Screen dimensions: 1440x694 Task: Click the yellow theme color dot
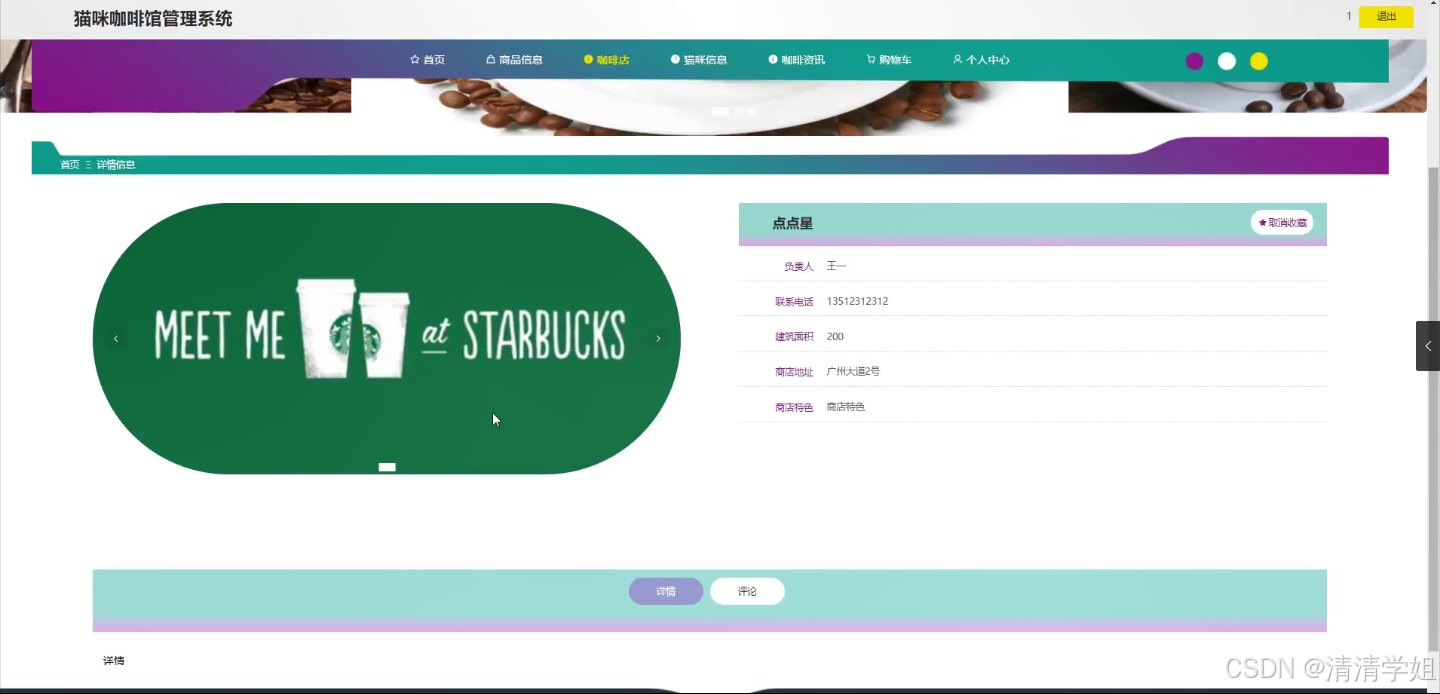pyautogui.click(x=1259, y=61)
